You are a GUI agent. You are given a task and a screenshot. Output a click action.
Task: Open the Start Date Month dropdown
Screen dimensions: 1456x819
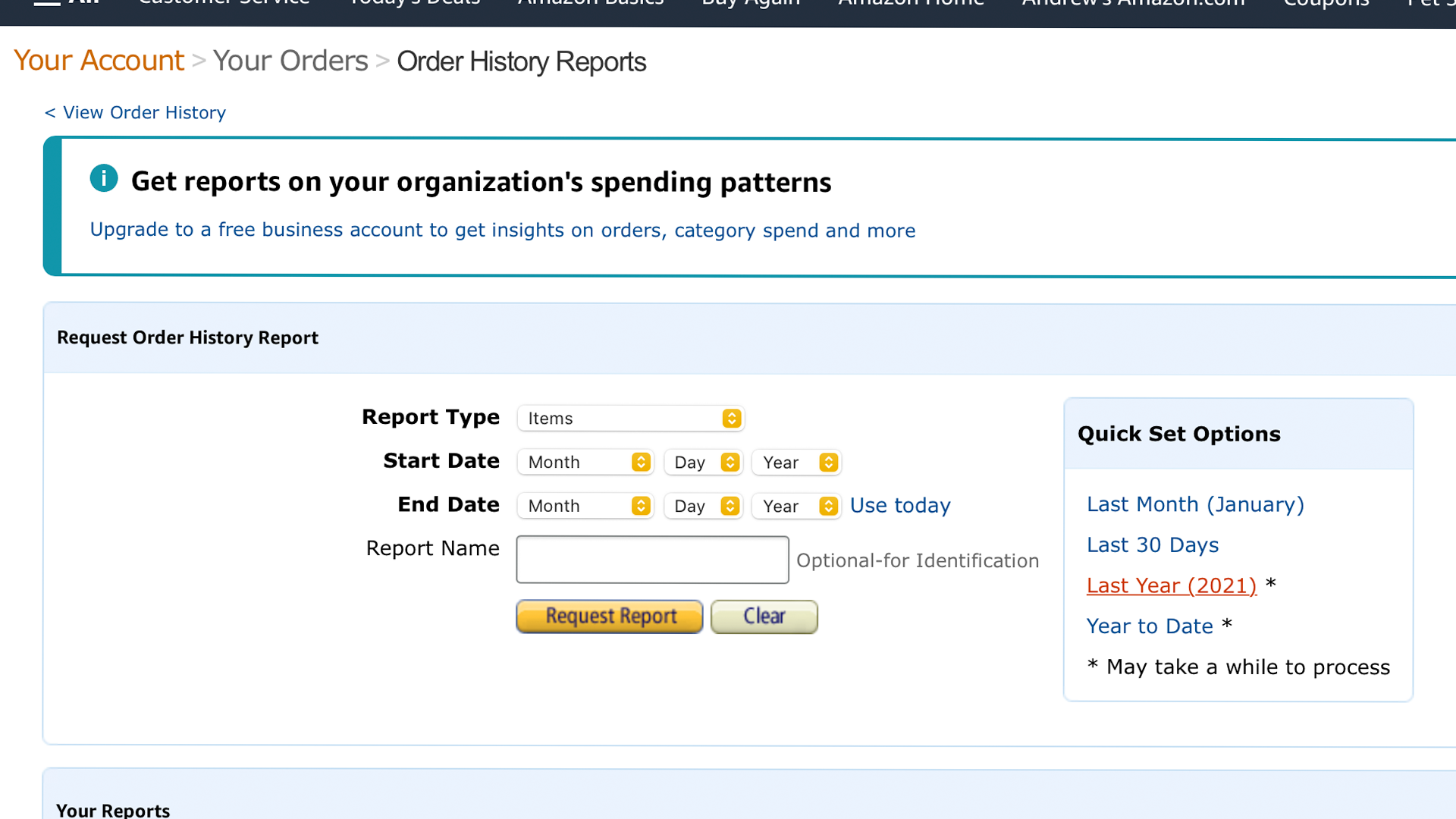click(585, 462)
